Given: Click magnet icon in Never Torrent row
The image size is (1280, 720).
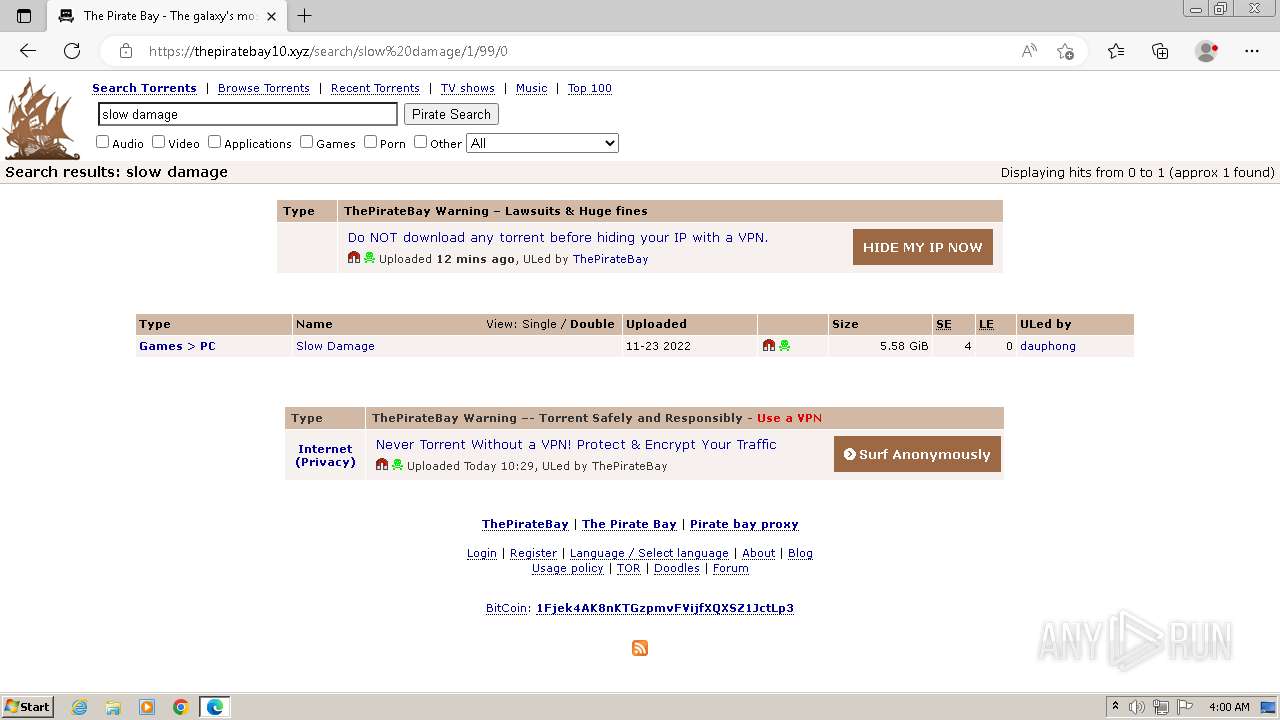Looking at the screenshot, I should pos(382,465).
